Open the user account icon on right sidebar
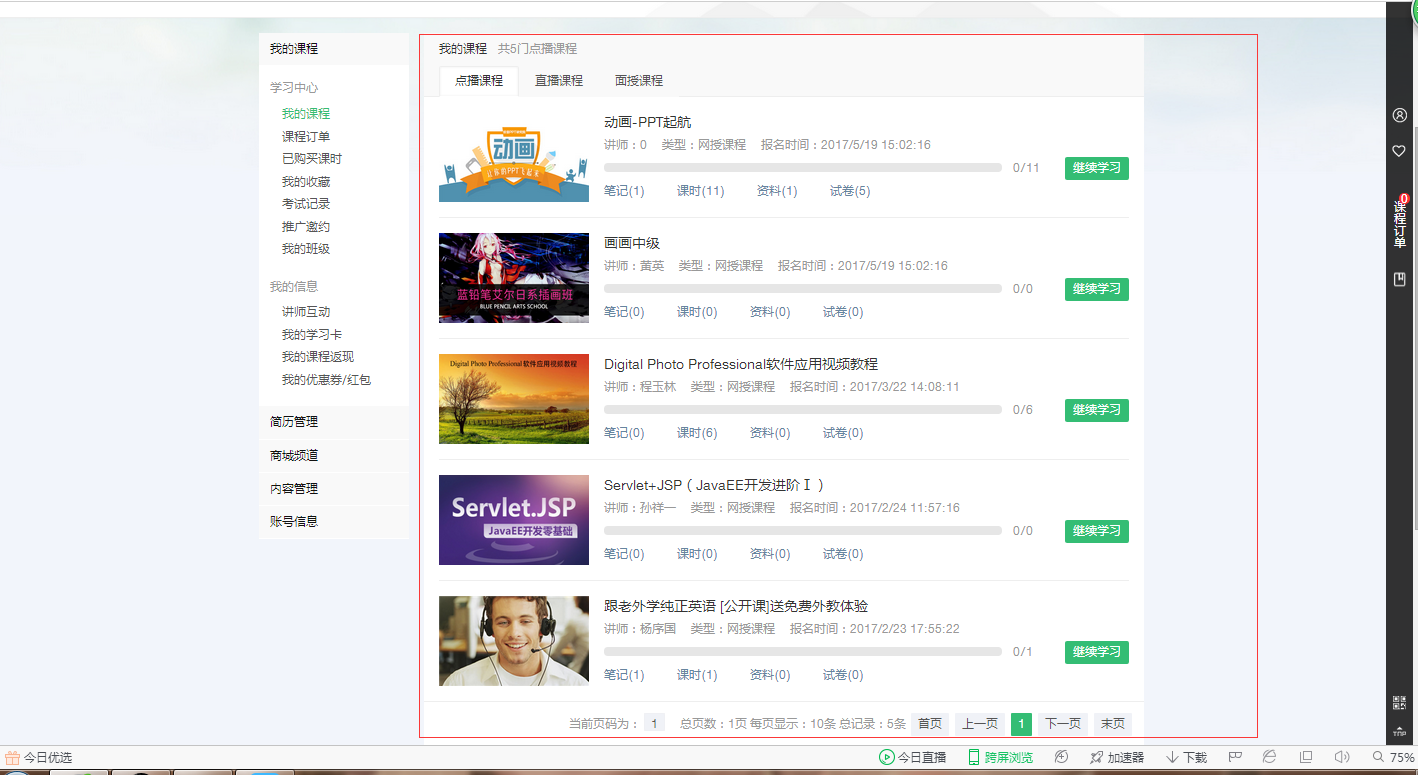 1399,115
